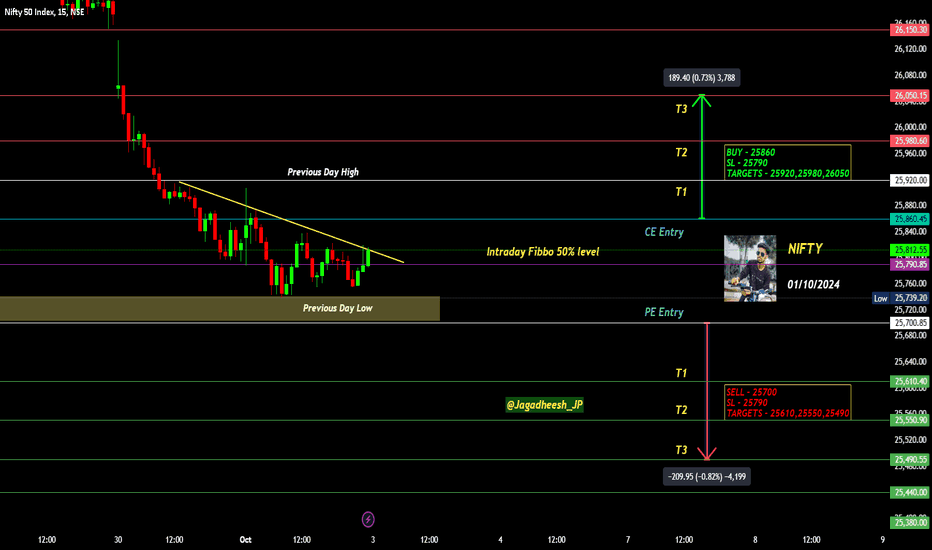Click the 25,860.45 teal price label
Screen dimensions: 932x550
(909, 219)
